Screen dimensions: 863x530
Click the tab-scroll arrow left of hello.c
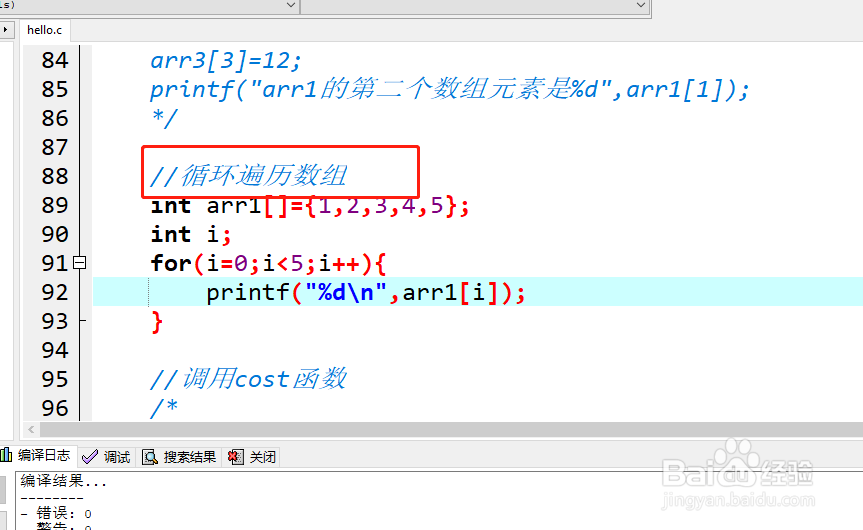[x=5, y=30]
